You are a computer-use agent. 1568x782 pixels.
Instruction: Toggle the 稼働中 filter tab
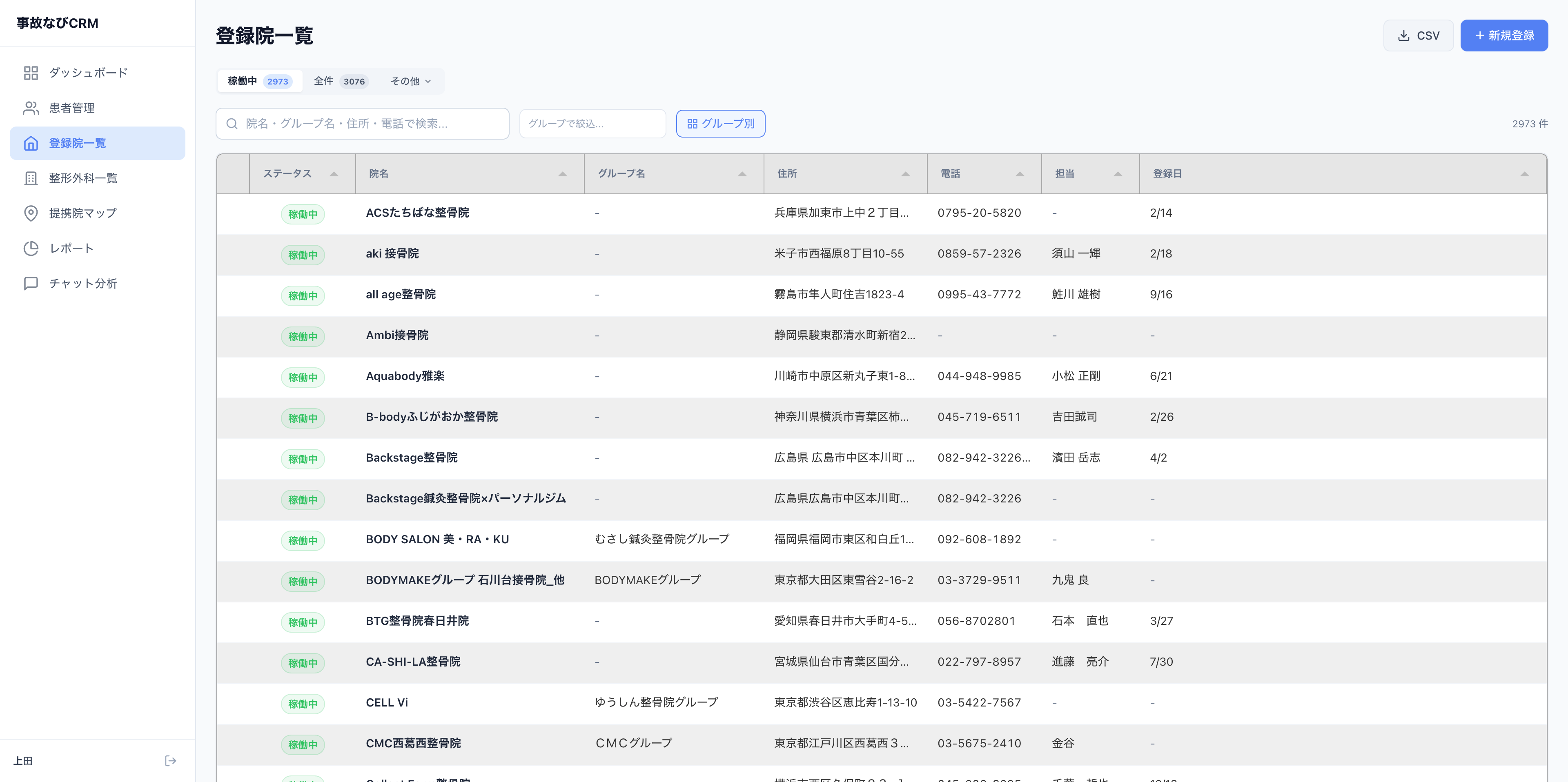pyautogui.click(x=260, y=81)
